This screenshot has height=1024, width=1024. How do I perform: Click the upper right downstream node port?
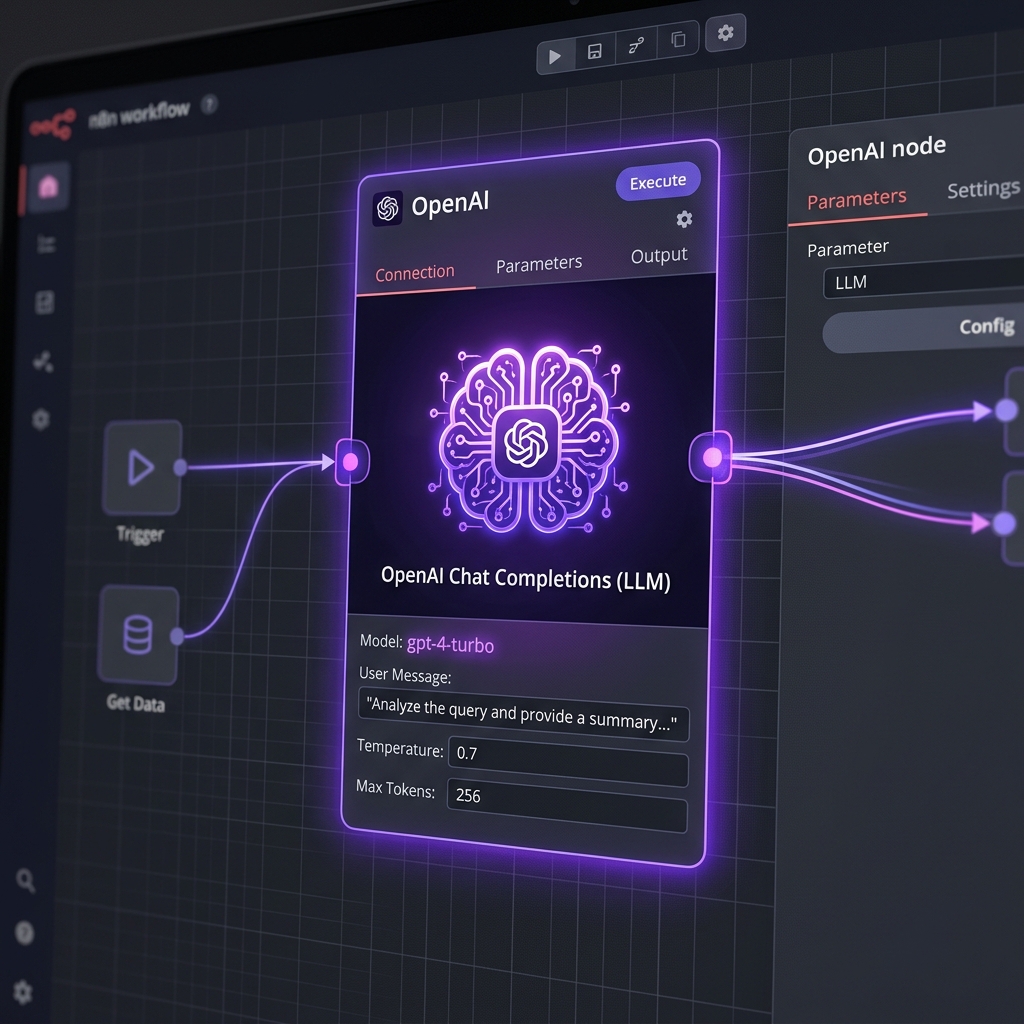click(x=1006, y=410)
